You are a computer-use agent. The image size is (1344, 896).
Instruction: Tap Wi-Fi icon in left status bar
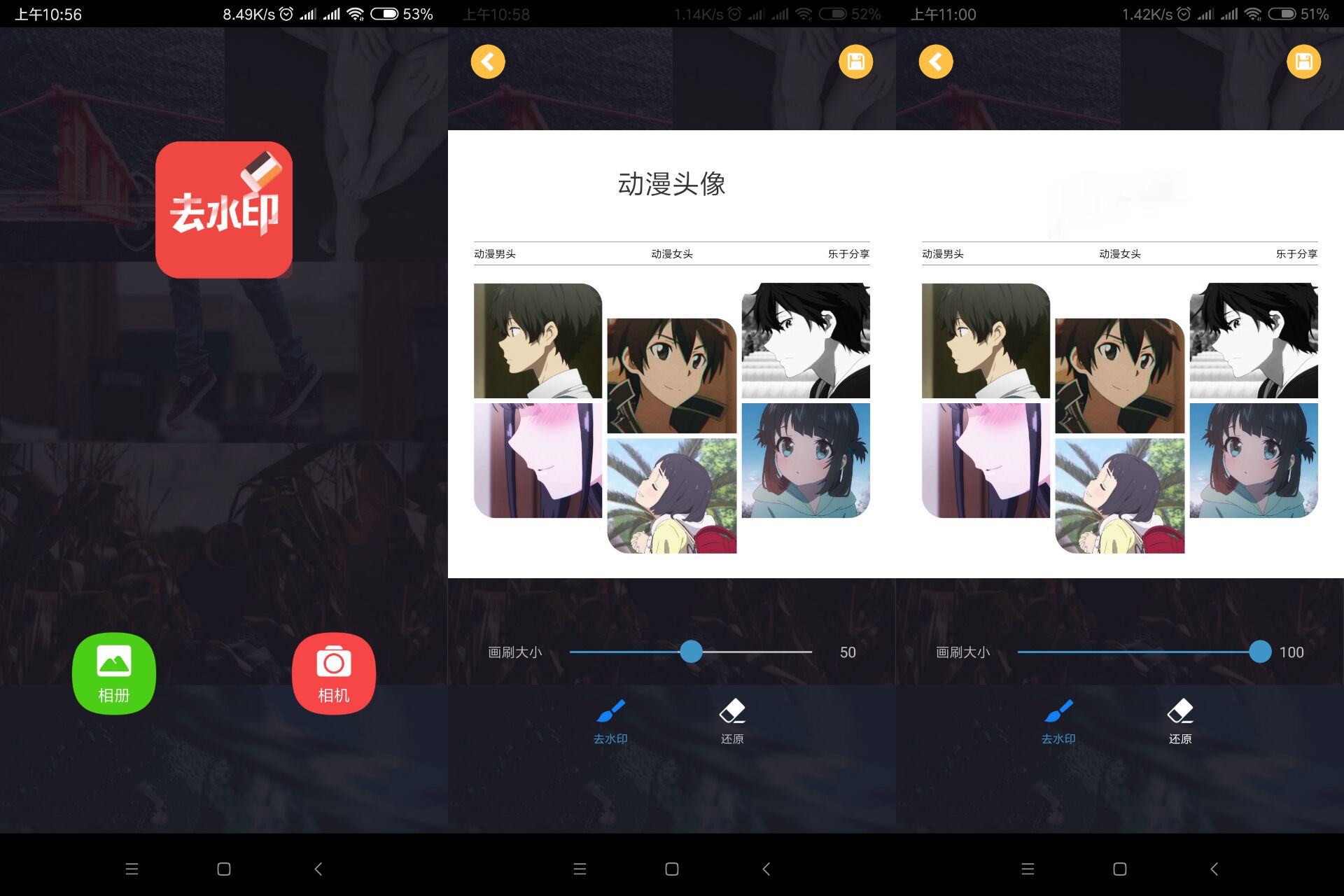click(x=356, y=14)
